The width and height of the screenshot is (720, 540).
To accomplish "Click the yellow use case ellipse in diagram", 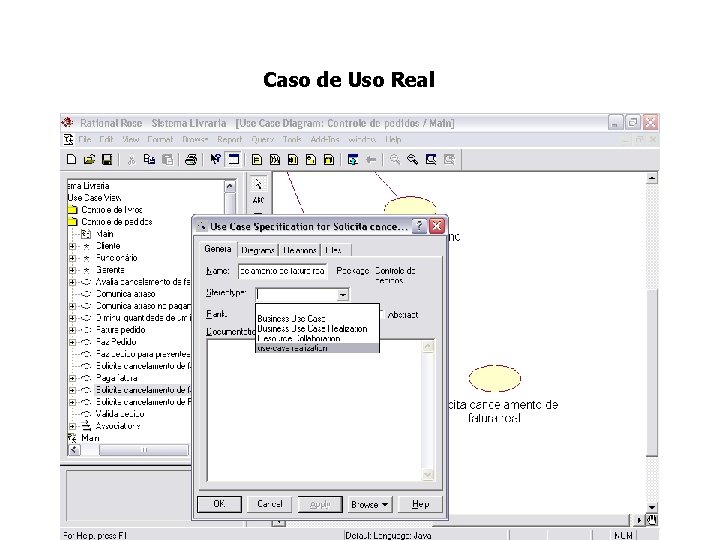I will click(x=495, y=378).
